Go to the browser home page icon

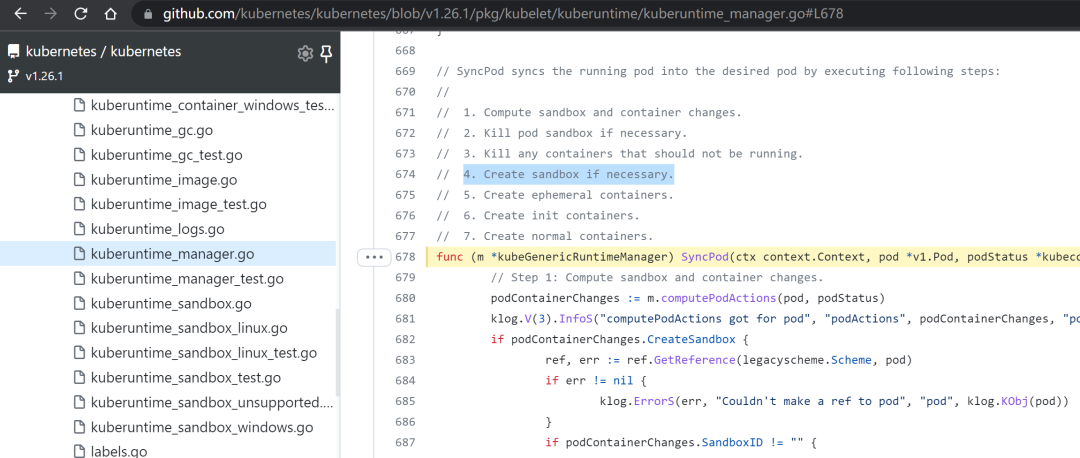[x=110, y=14]
